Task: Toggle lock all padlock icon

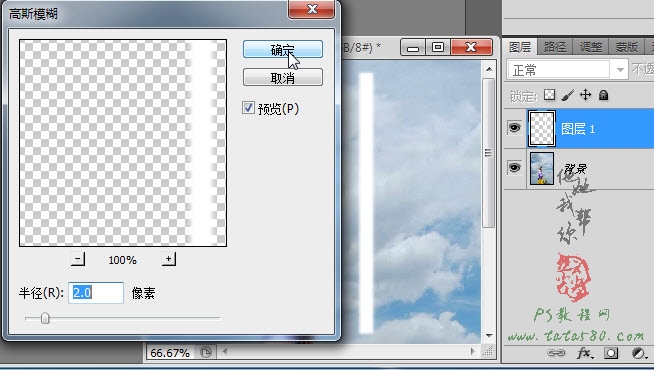Action: 603,95
